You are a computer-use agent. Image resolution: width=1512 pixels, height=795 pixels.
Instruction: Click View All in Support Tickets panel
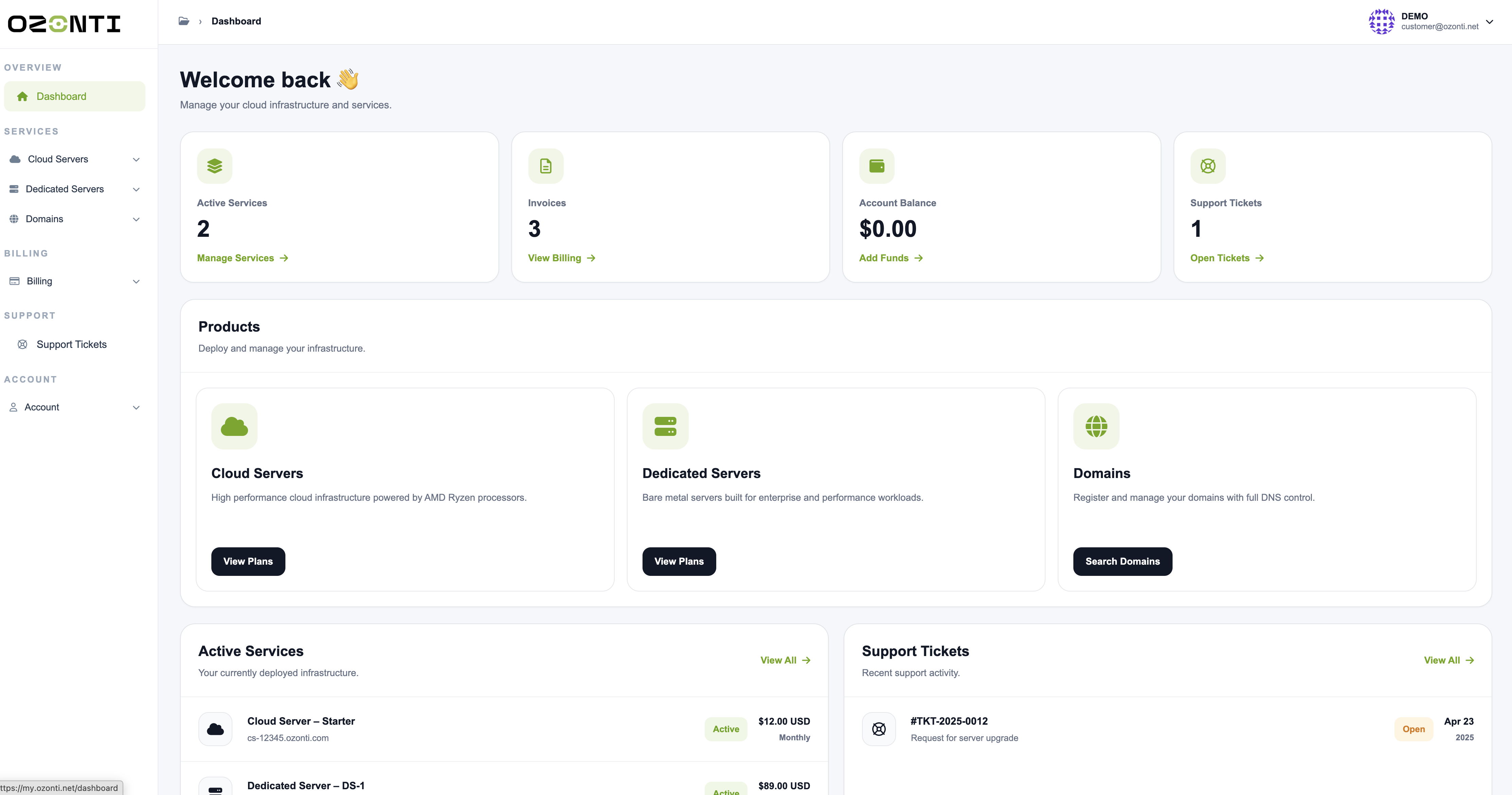tap(1449, 661)
